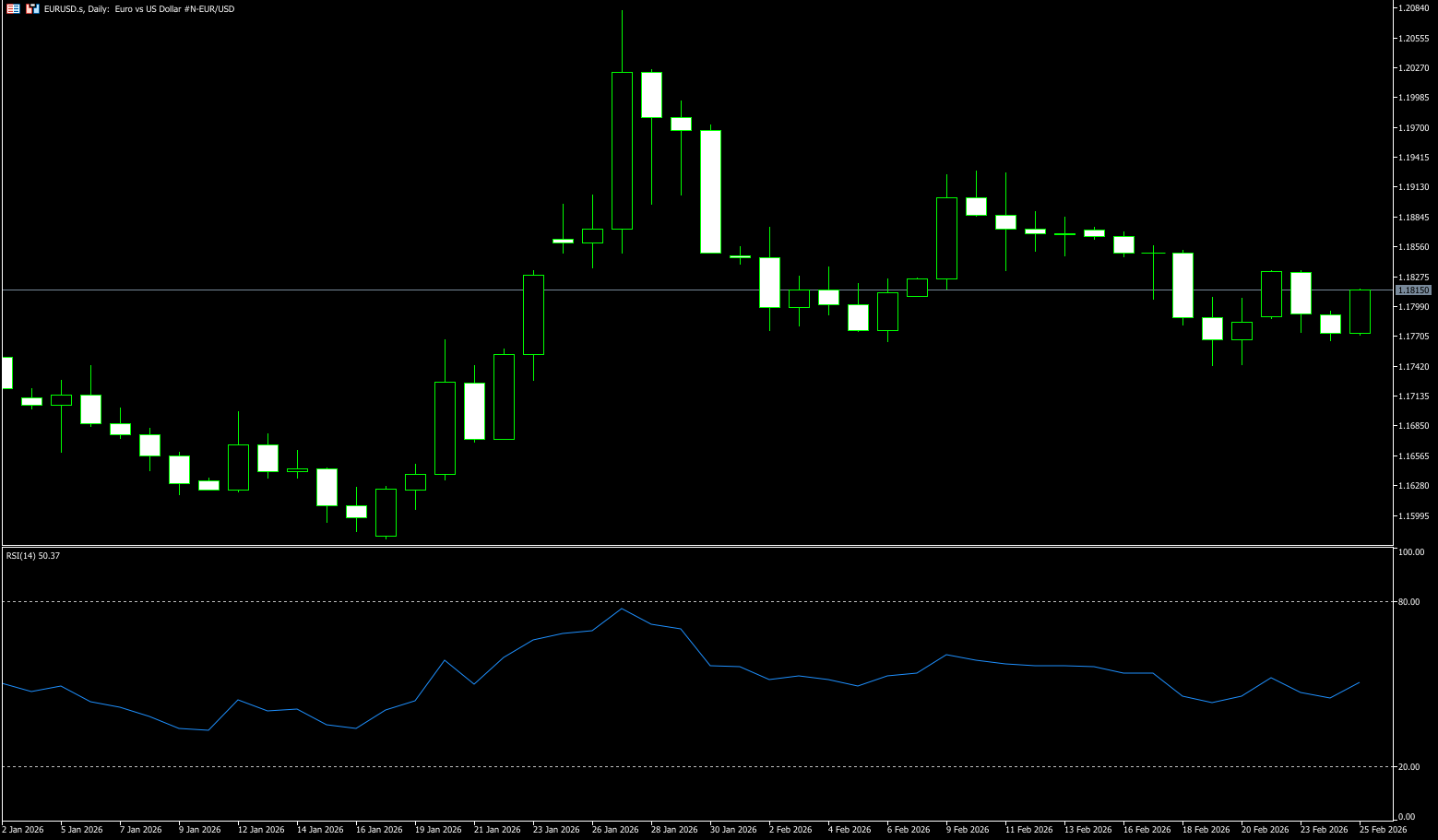This screenshot has height=840, width=1438.
Task: Click the 9 Feb 2026 date label
Action: click(968, 830)
